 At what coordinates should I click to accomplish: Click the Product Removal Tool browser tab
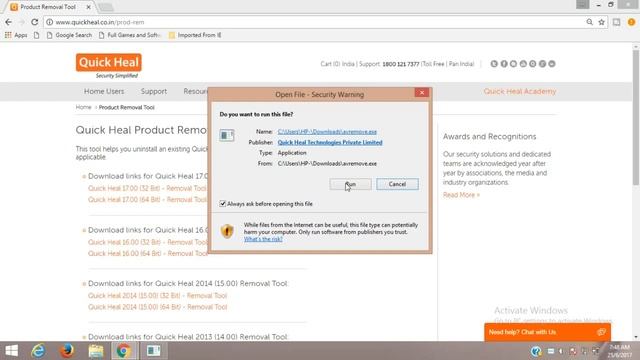[x=48, y=7]
